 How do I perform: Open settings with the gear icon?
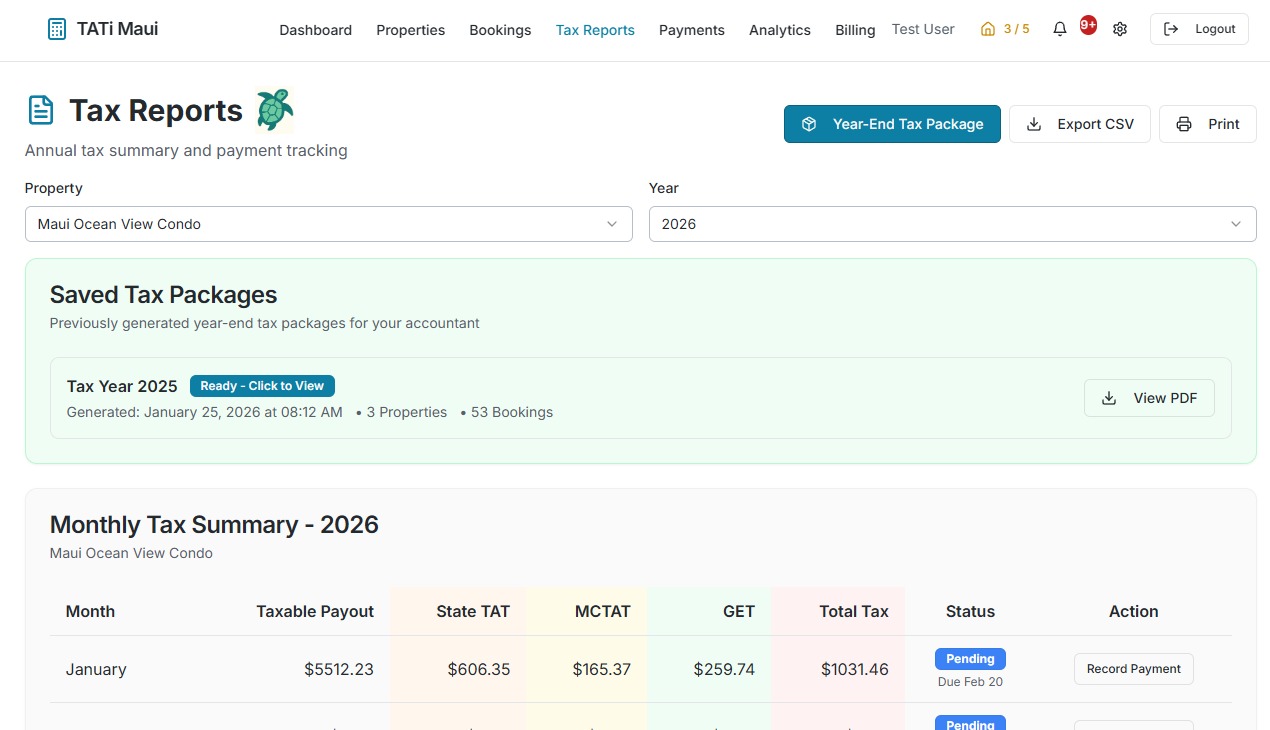point(1120,30)
